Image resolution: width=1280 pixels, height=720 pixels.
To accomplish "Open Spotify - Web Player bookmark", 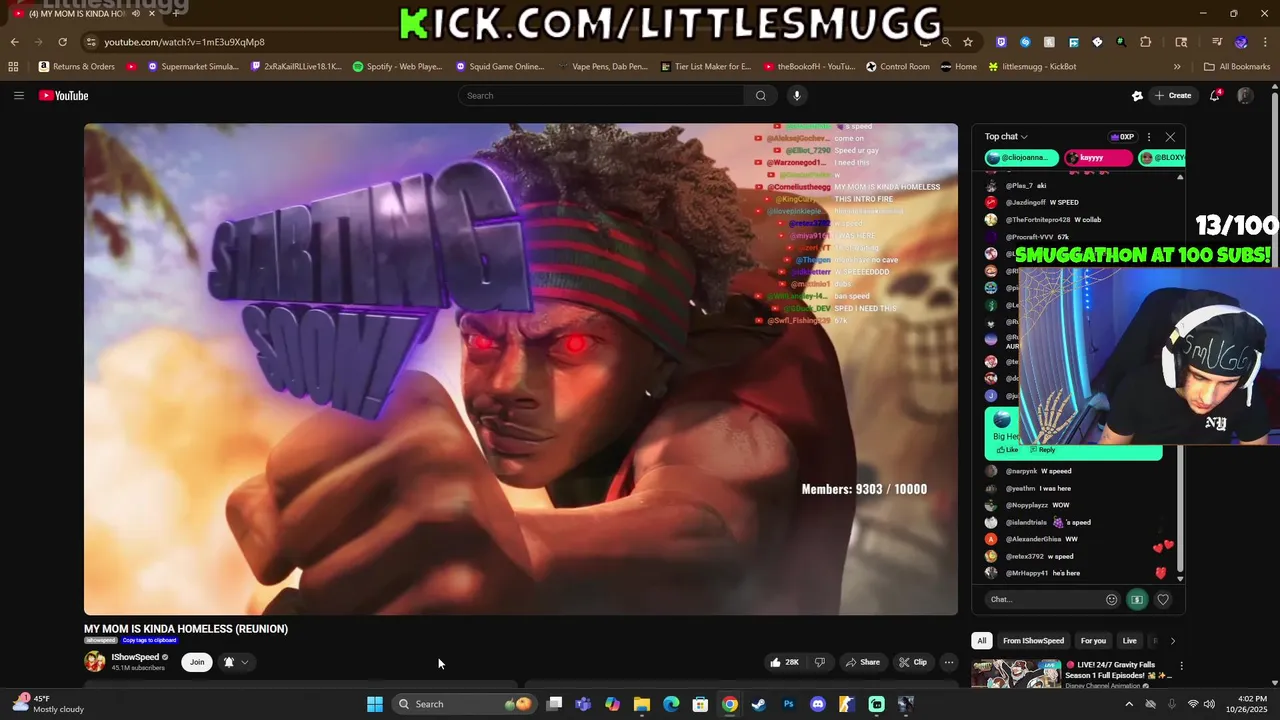I will click(x=397, y=67).
